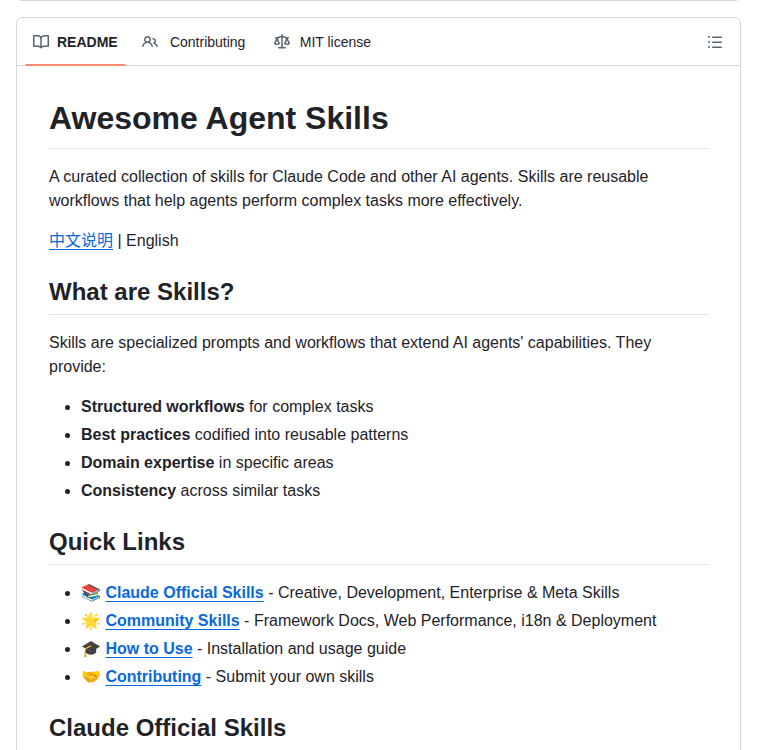Click the Consistency bullet text
The width and height of the screenshot is (757, 750).
pos(200,490)
